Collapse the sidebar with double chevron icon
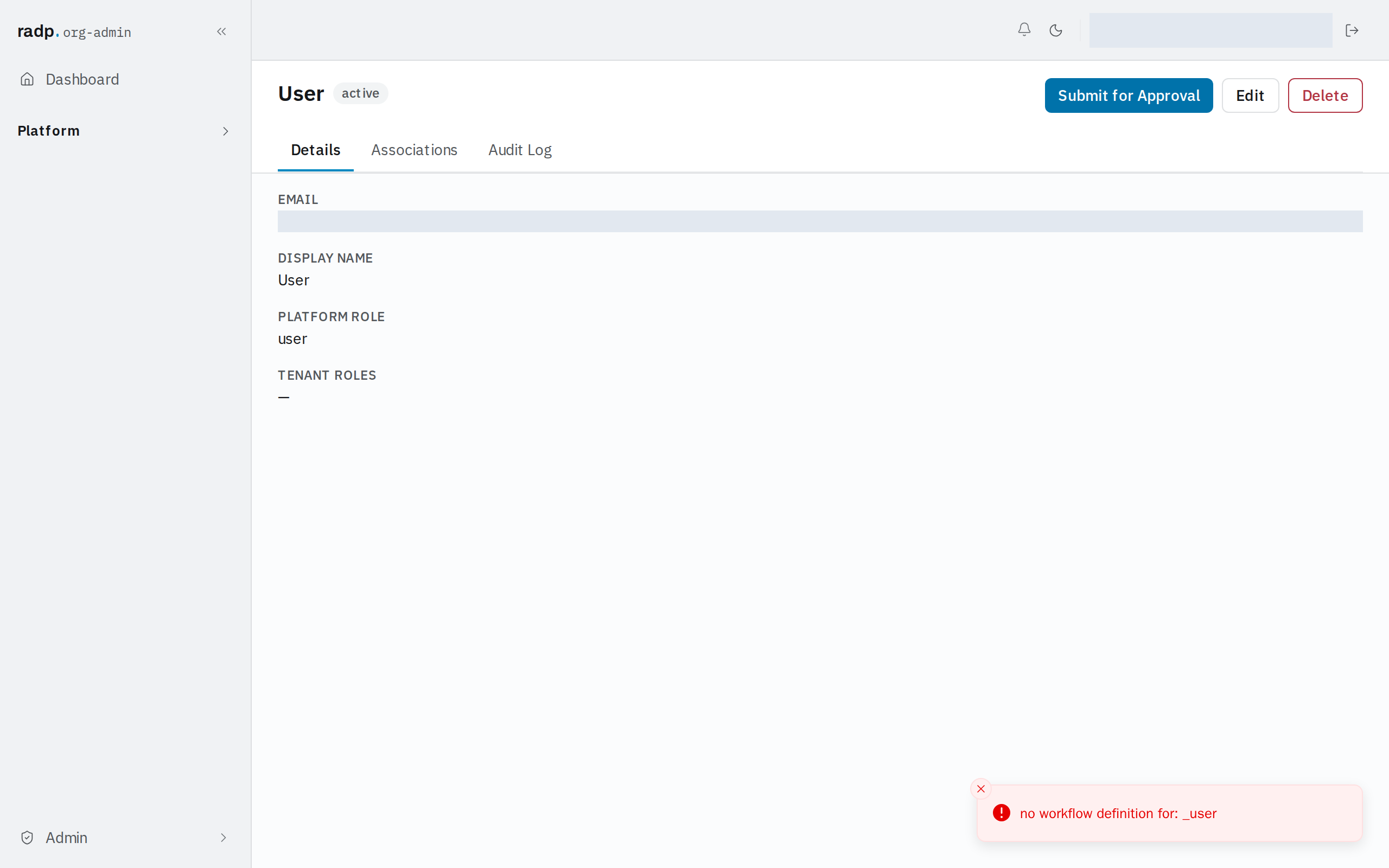The image size is (1389, 868). [x=221, y=31]
